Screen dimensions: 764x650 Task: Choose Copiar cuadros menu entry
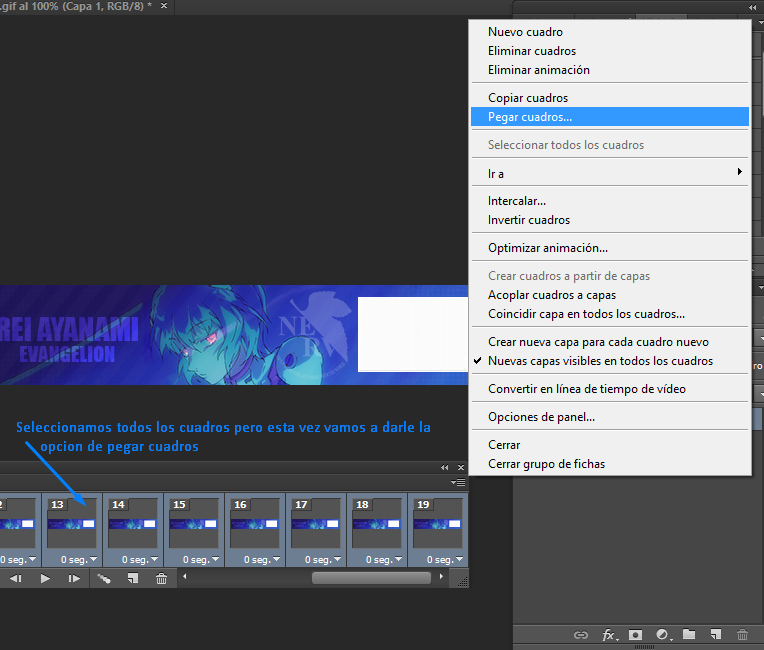[610, 97]
